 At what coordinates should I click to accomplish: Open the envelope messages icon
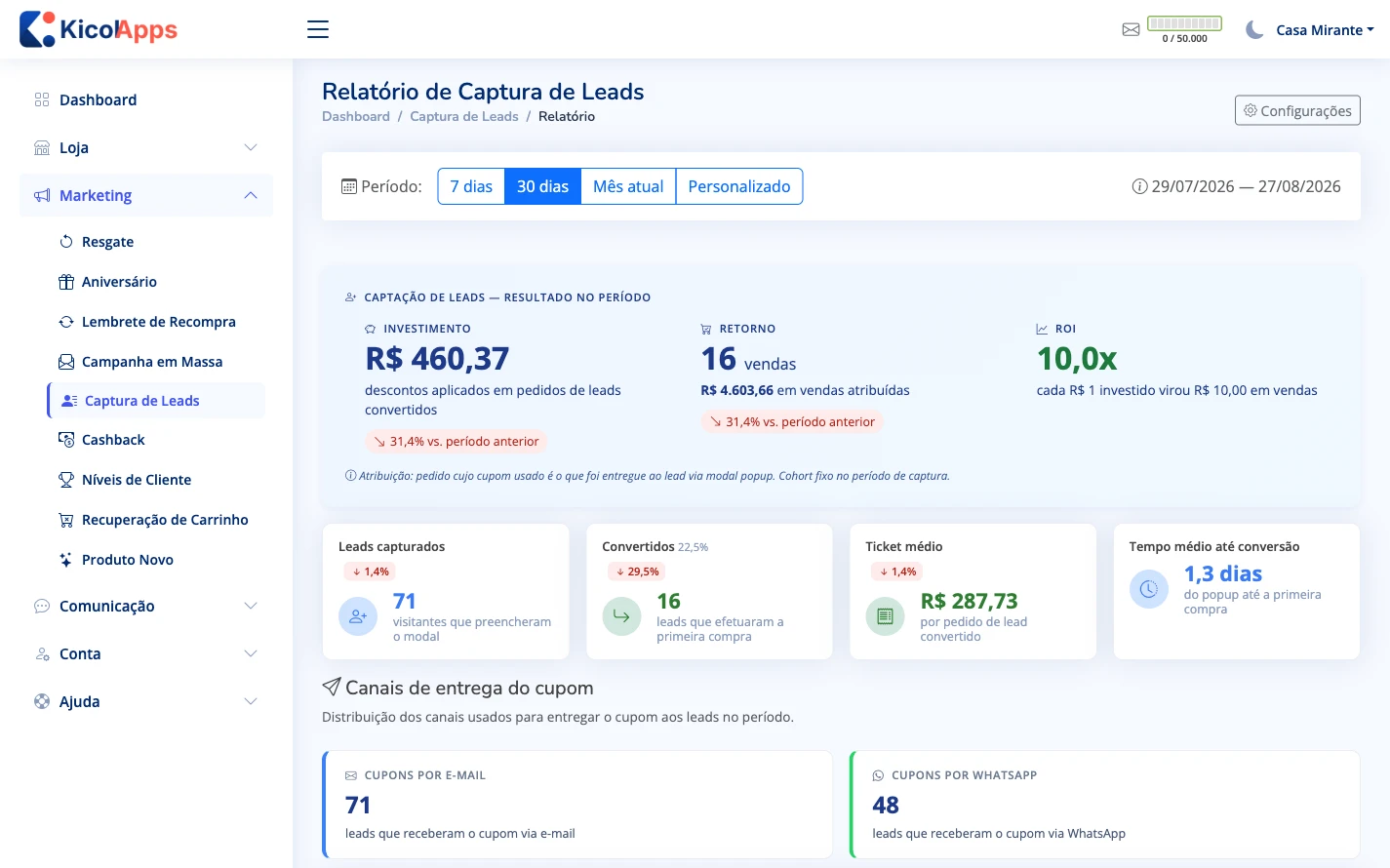coord(1131,30)
